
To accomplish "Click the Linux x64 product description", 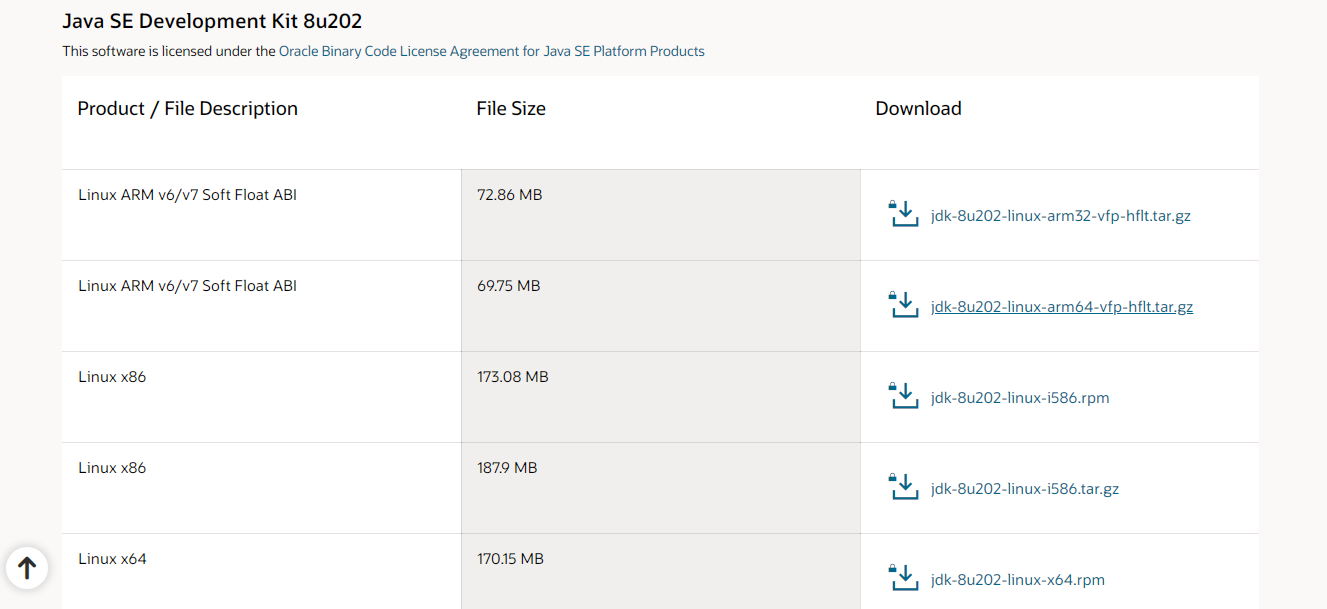I will tap(112, 558).
